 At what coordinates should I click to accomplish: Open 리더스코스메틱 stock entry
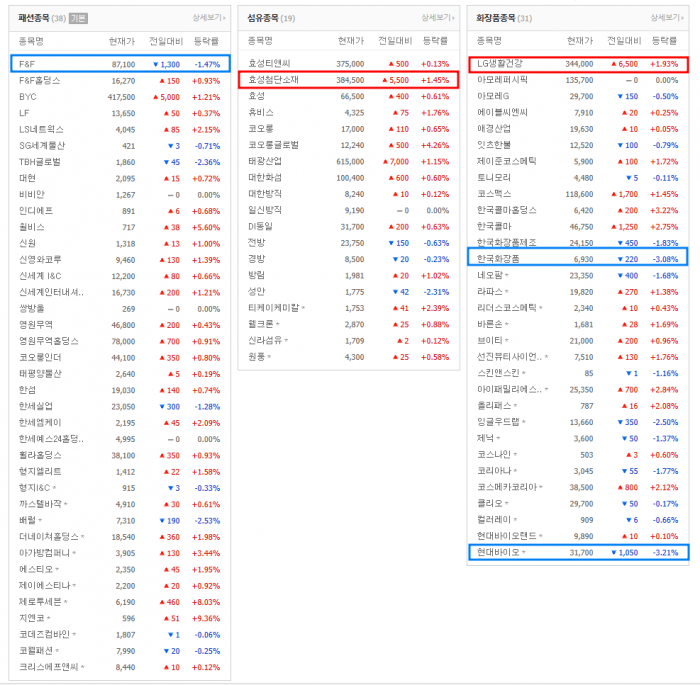pos(507,308)
